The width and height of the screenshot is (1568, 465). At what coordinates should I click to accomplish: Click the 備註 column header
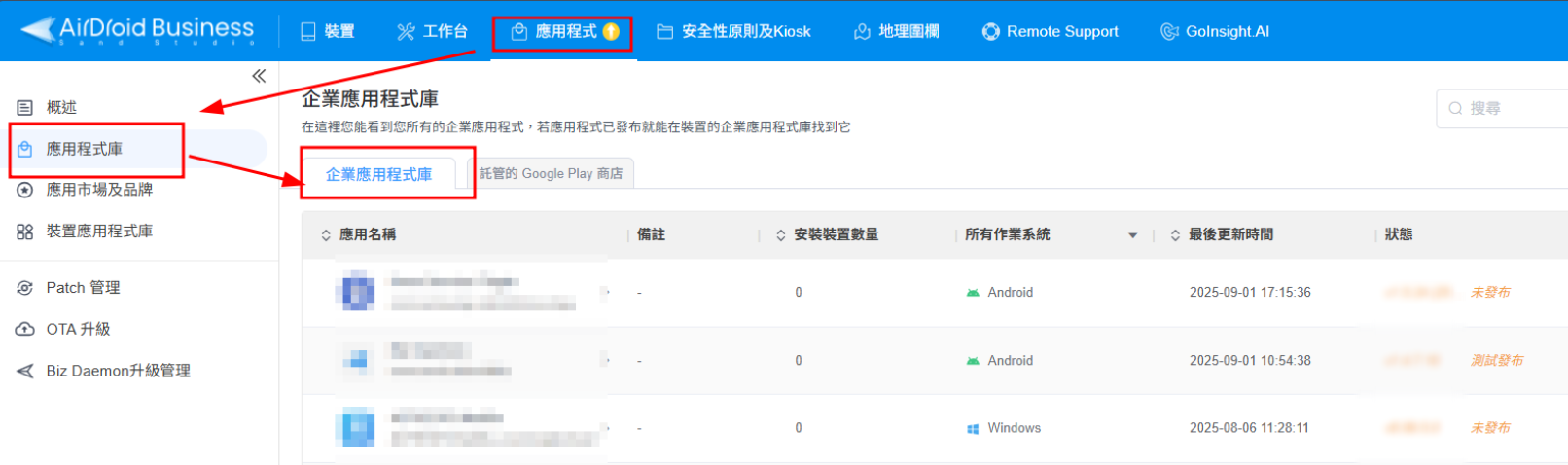tap(651, 234)
